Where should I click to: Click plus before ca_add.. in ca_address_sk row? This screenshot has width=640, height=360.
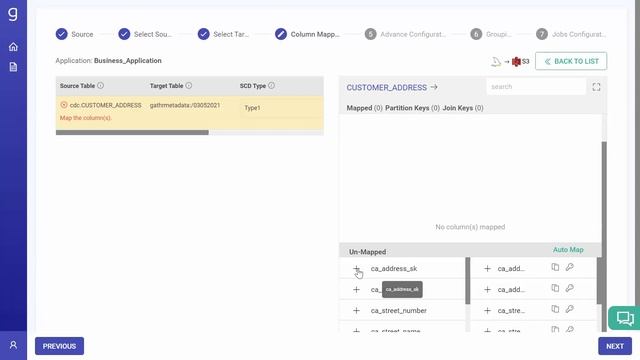pos(487,269)
